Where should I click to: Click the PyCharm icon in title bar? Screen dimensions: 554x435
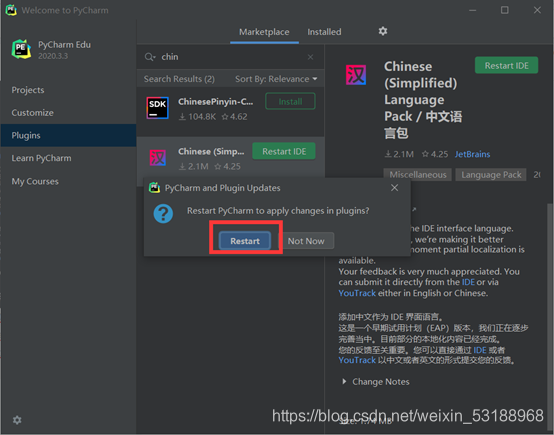point(11,10)
